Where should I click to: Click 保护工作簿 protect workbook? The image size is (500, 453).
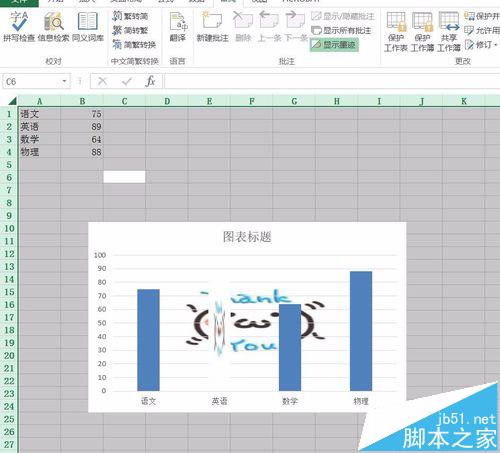pyautogui.click(x=422, y=32)
